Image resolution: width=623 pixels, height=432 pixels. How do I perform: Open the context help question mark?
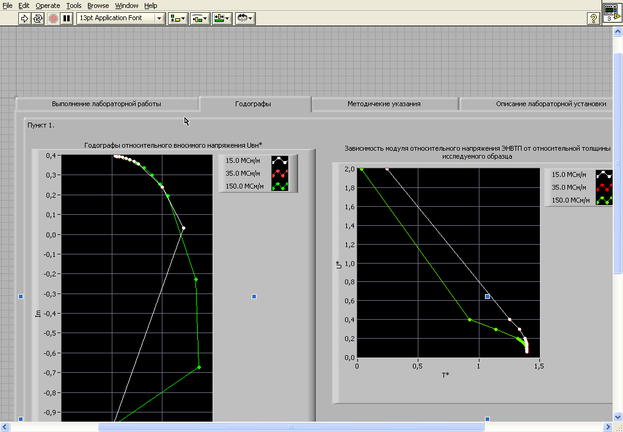tap(594, 18)
